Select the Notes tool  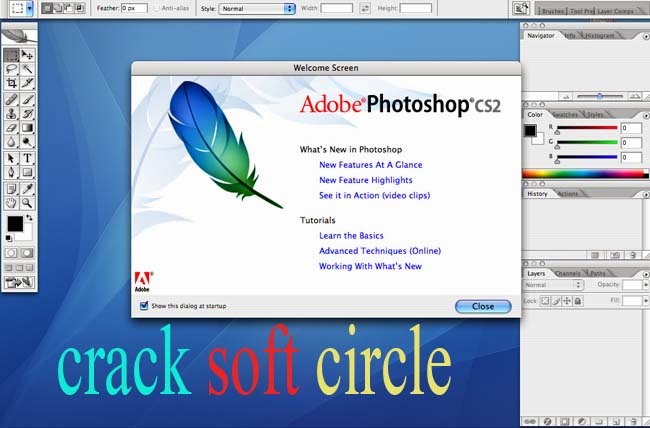(x=12, y=189)
